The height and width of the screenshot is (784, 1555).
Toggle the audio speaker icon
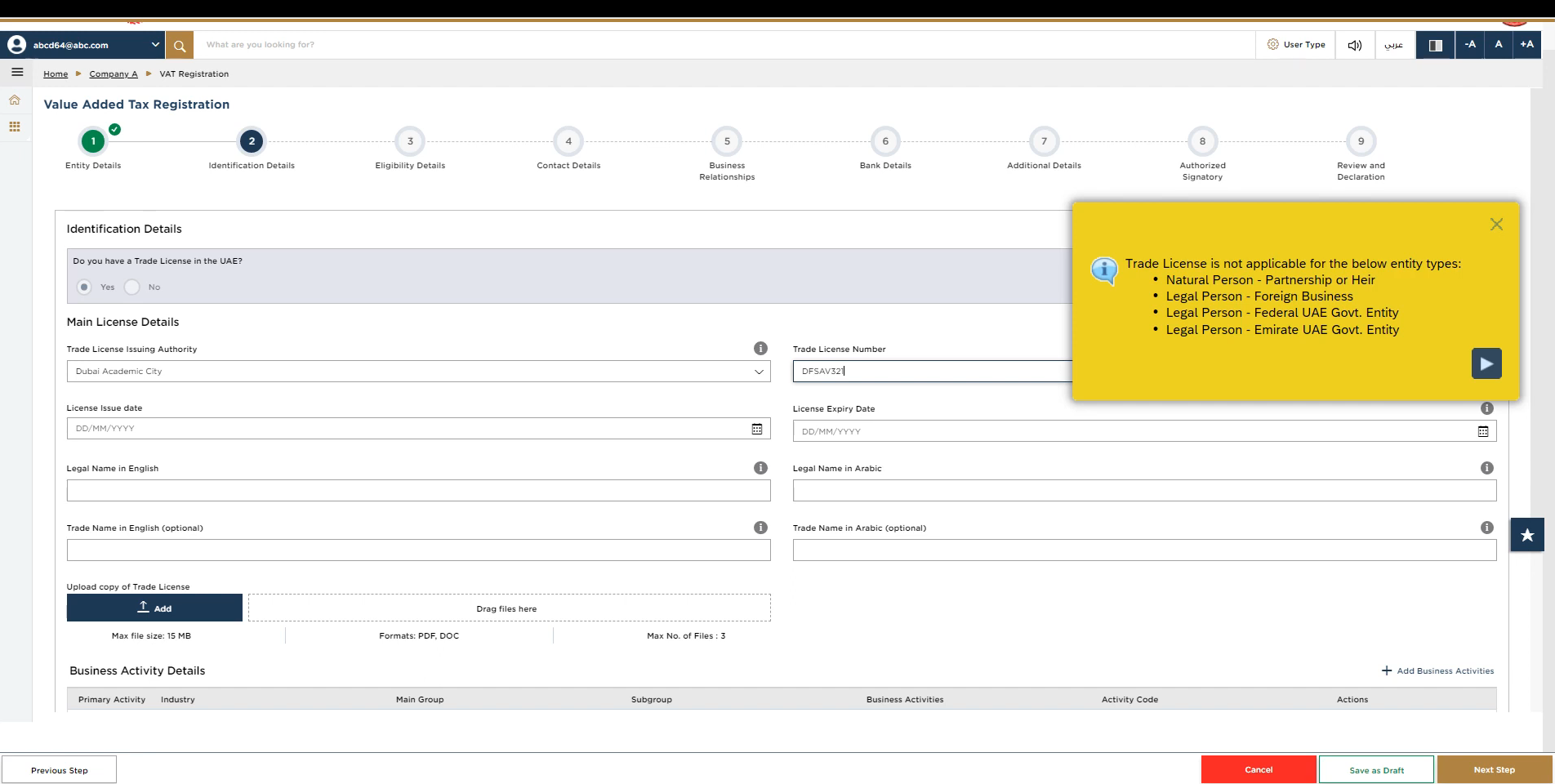[1355, 45]
